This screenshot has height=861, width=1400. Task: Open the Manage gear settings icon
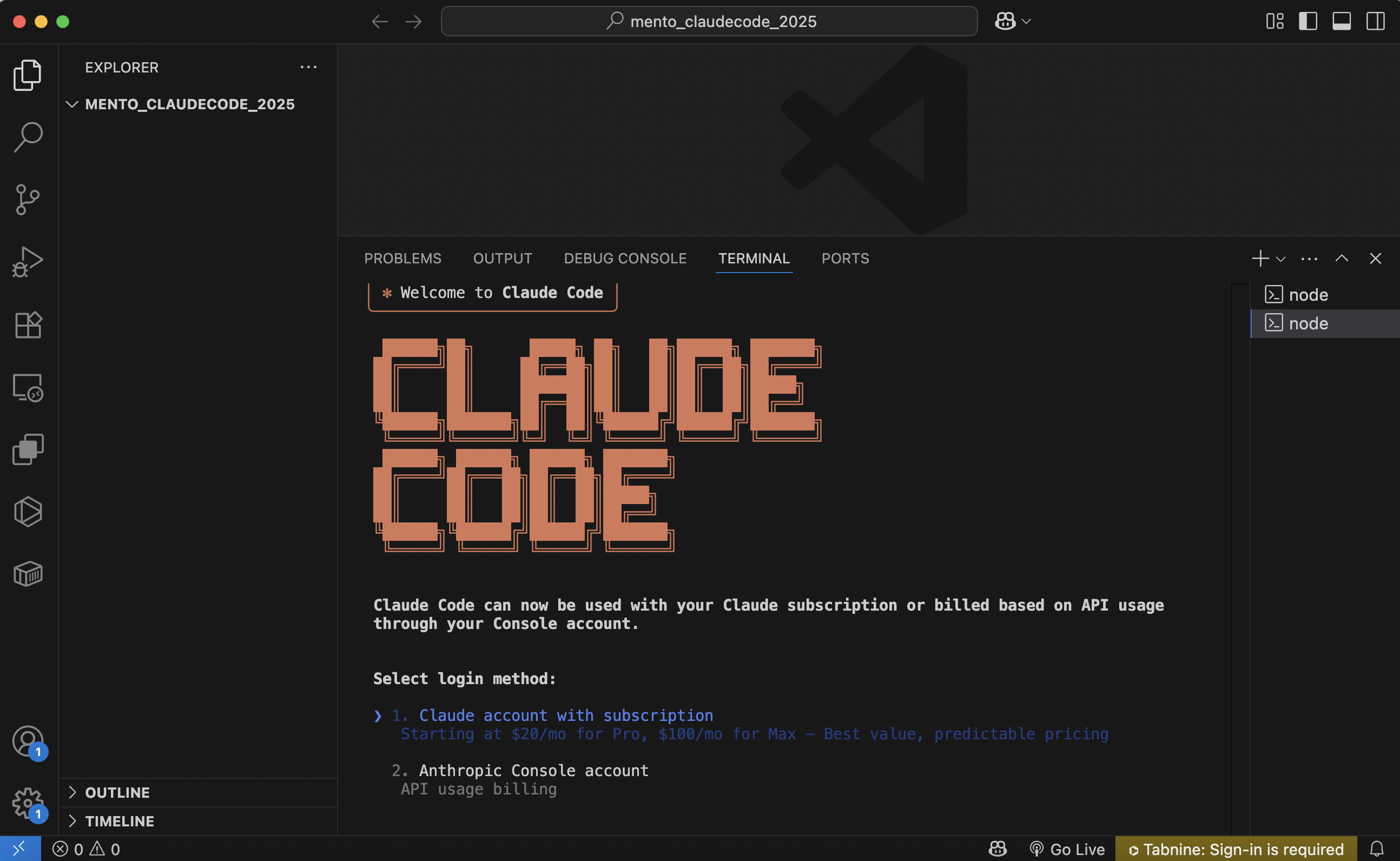pyautogui.click(x=28, y=804)
